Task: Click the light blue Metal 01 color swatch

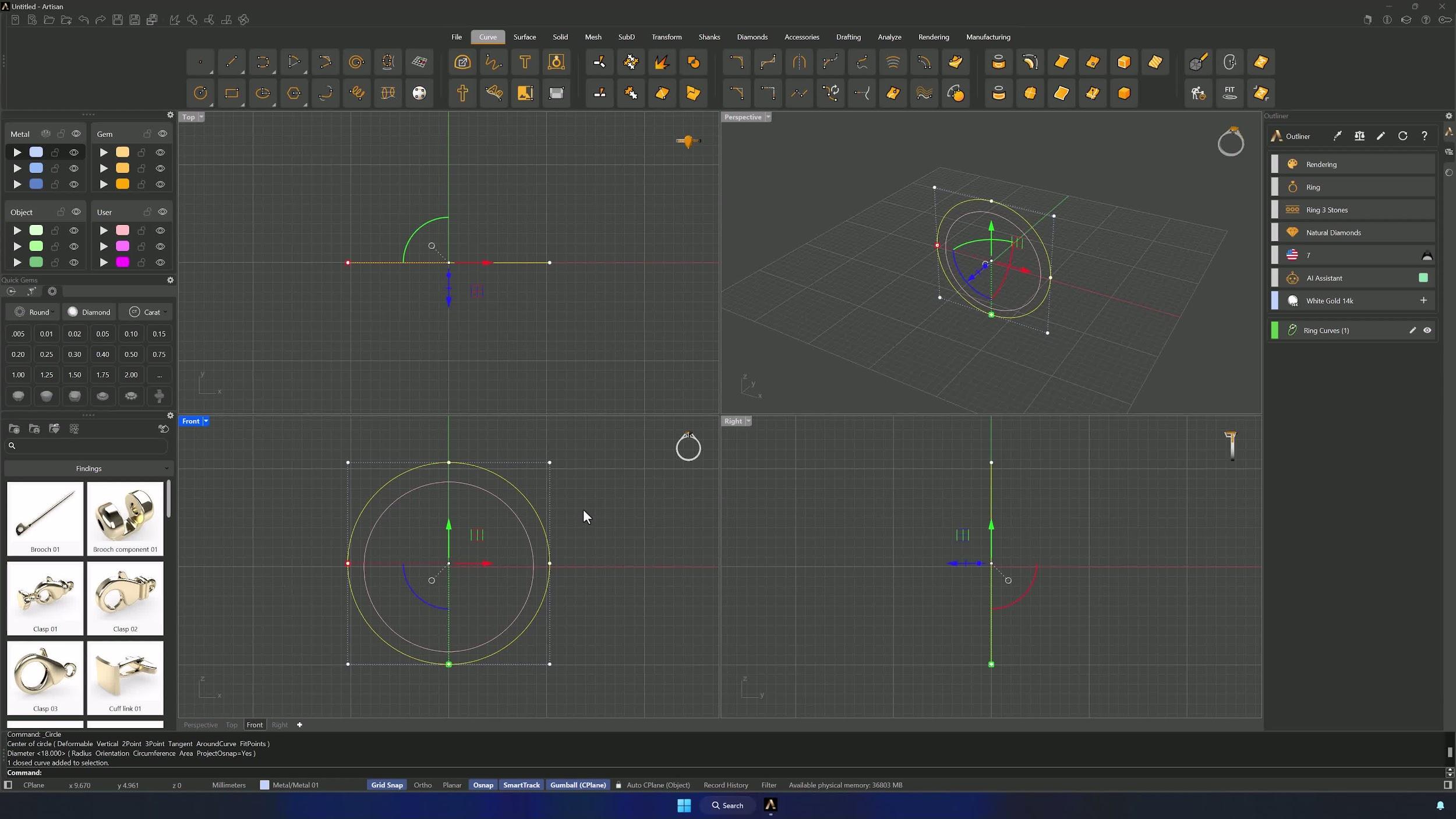Action: tap(36, 152)
